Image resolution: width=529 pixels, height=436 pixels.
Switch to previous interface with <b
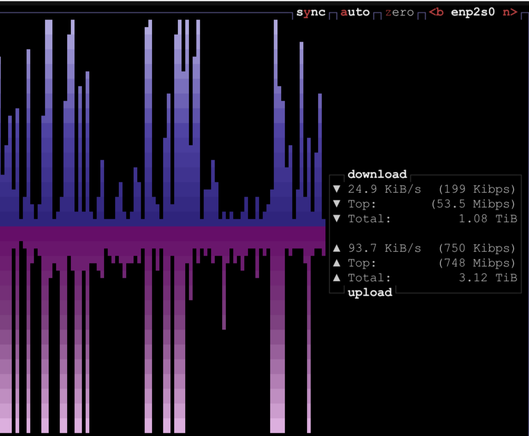point(436,12)
